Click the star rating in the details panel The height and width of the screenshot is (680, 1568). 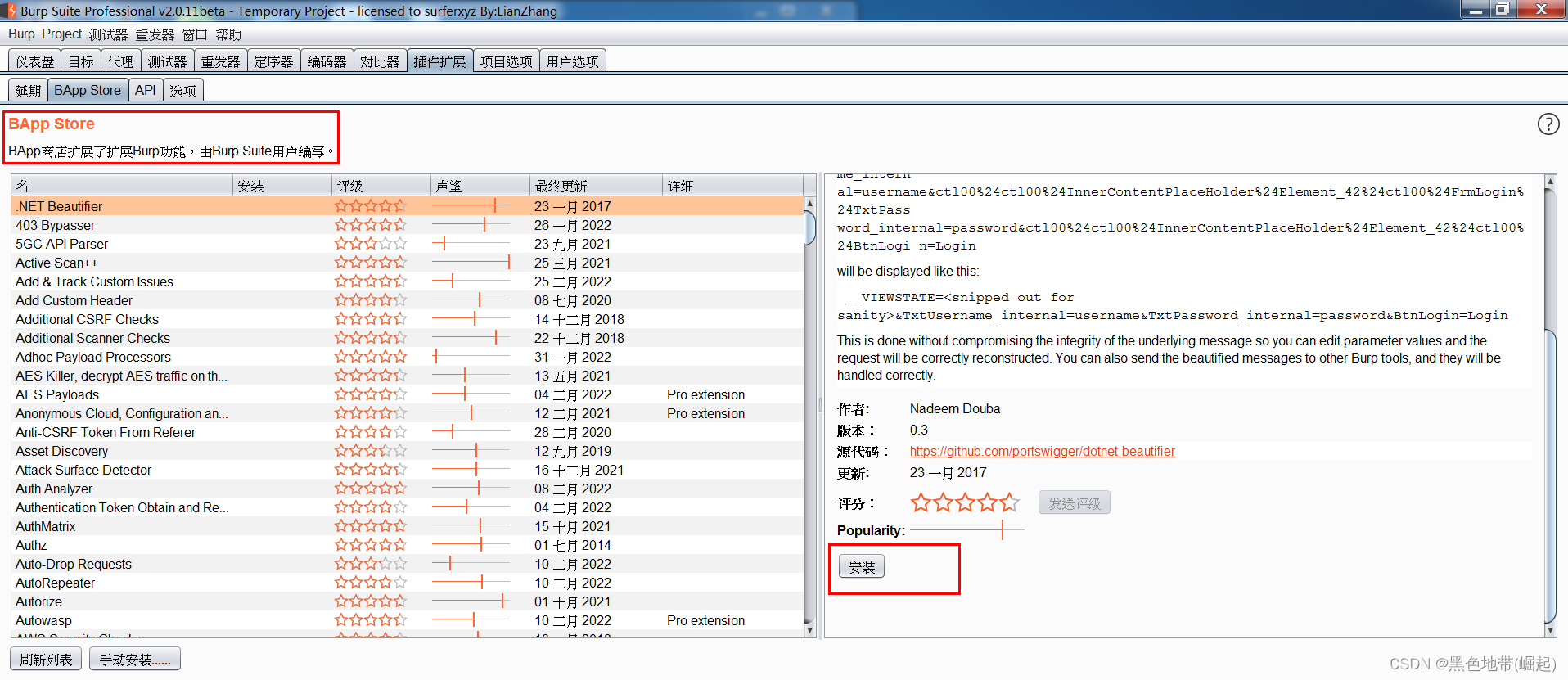(965, 502)
